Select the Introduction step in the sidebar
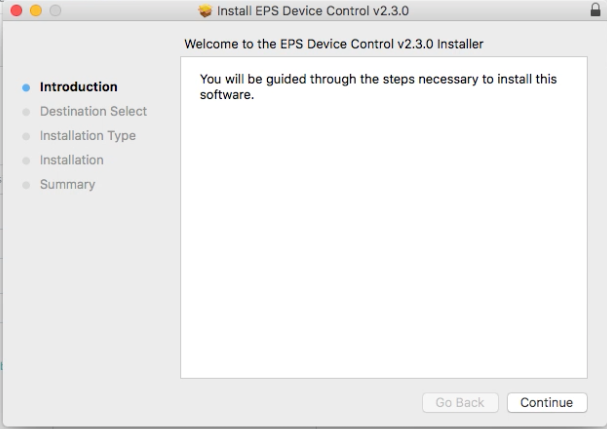The image size is (607, 429). (x=78, y=87)
